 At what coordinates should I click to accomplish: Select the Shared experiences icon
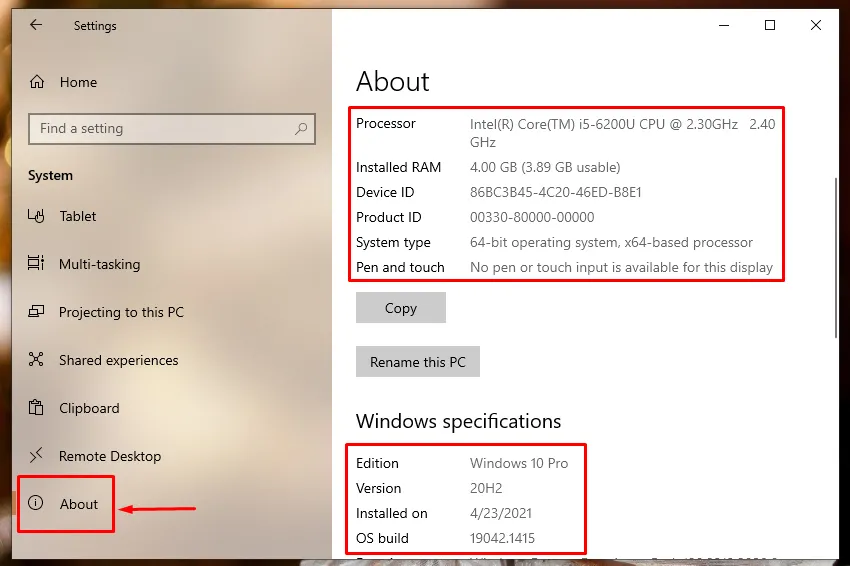coord(37,360)
